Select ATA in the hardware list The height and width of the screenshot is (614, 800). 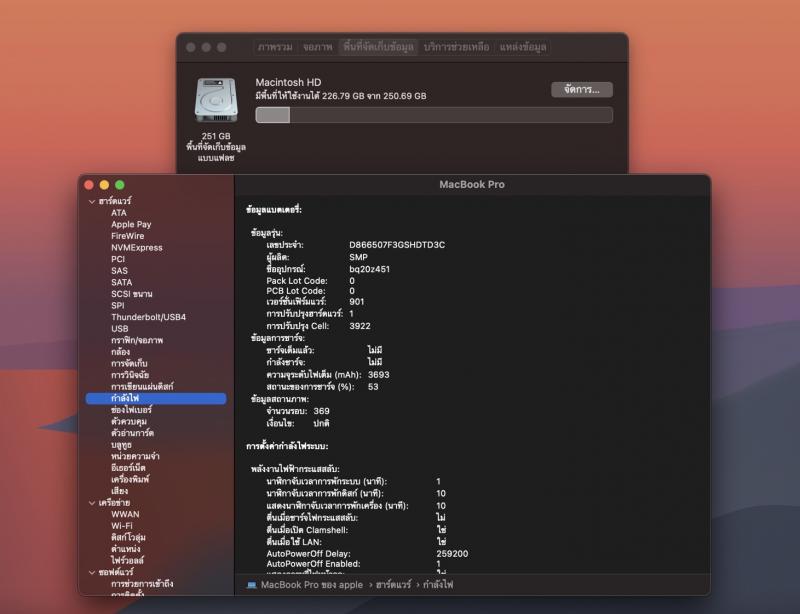click(x=119, y=213)
